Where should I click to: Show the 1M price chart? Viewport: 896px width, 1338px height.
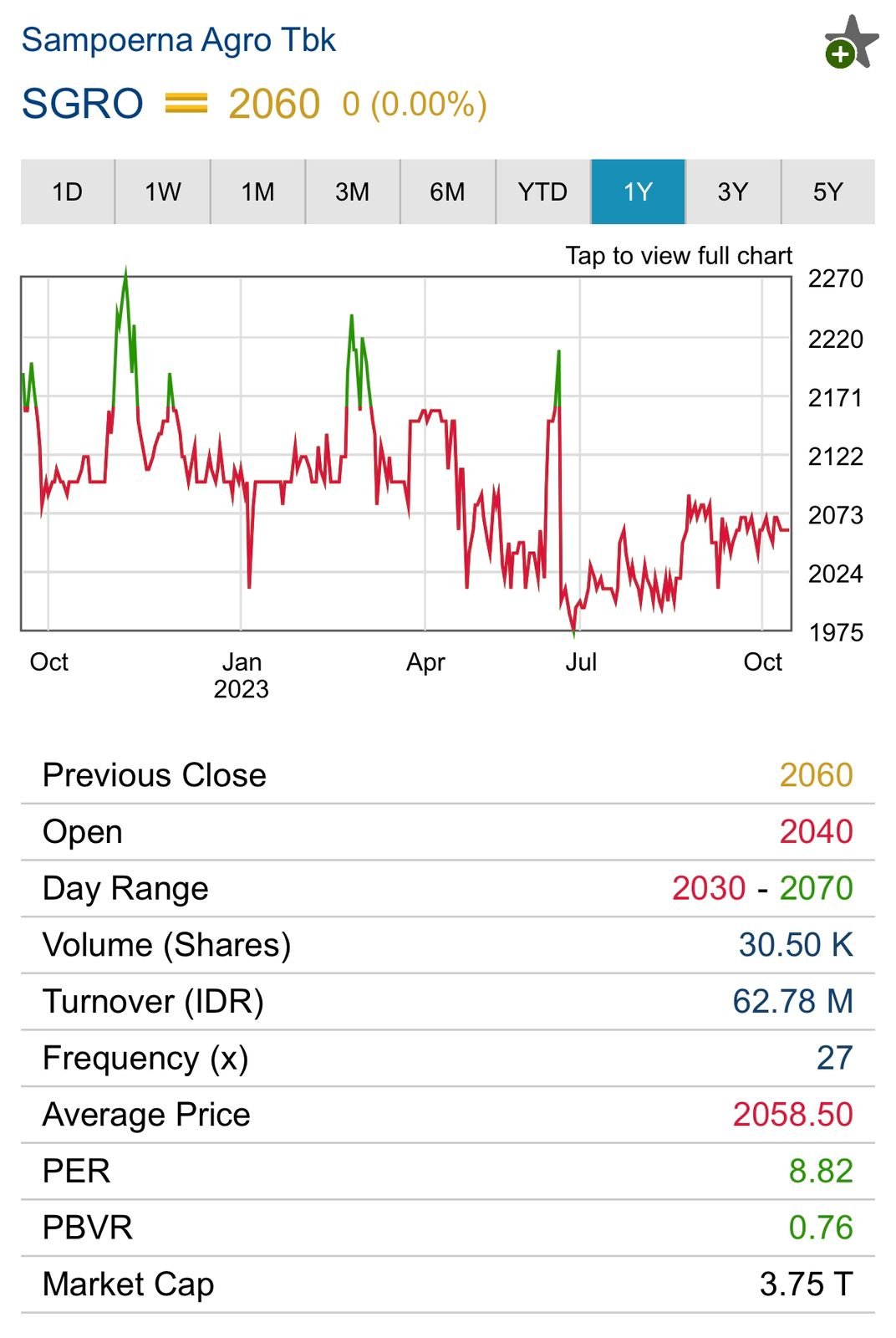(257, 192)
